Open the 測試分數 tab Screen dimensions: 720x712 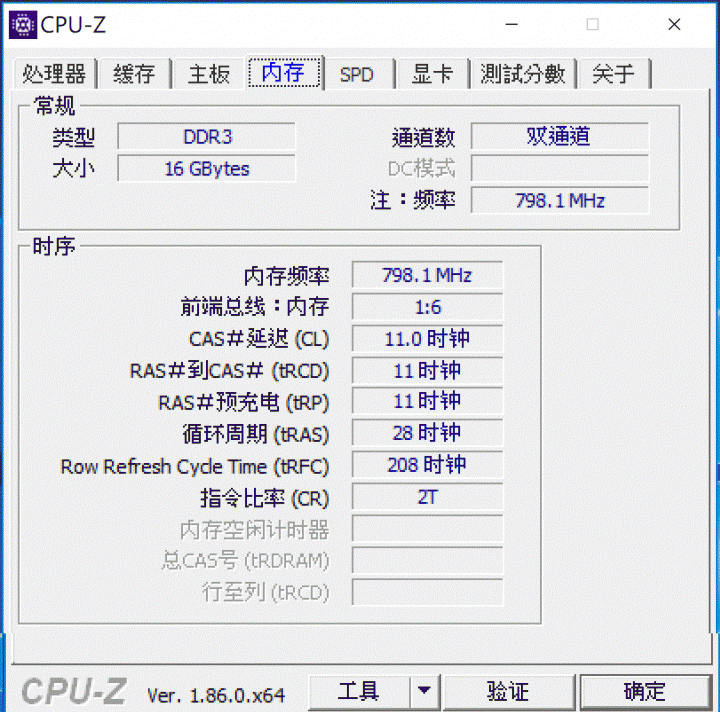click(x=523, y=73)
